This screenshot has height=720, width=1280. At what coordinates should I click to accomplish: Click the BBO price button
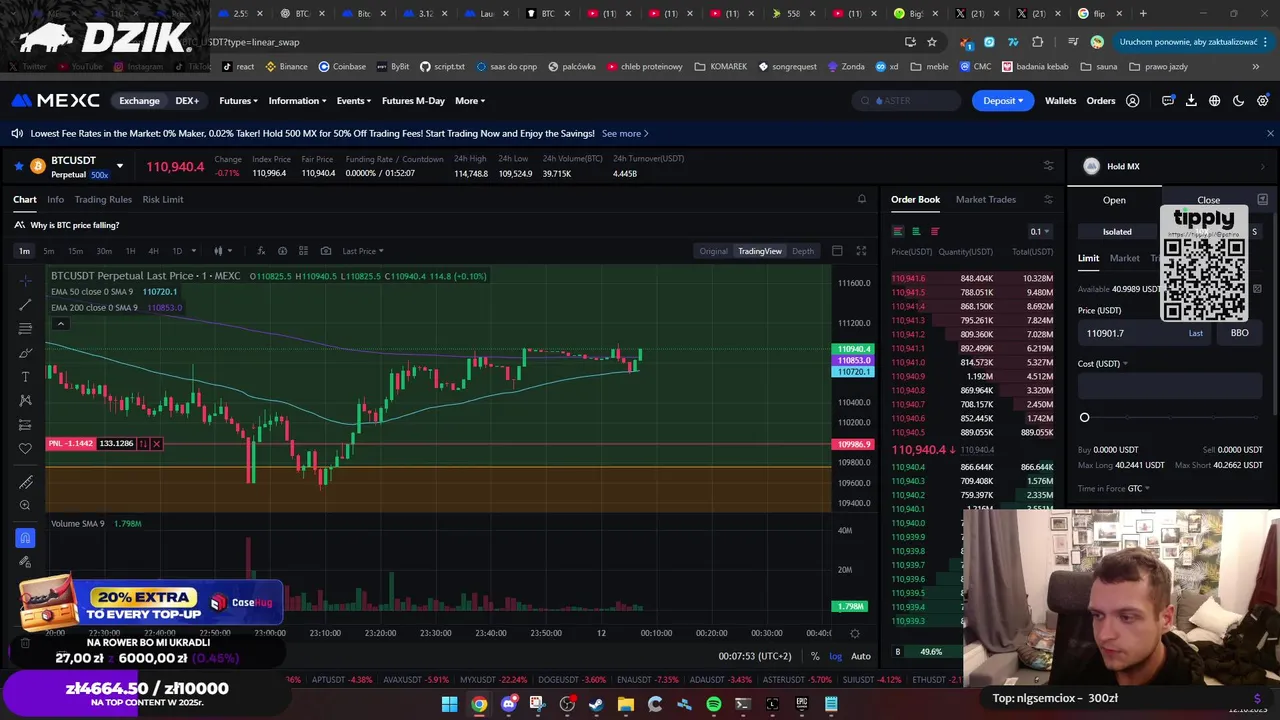1239,333
